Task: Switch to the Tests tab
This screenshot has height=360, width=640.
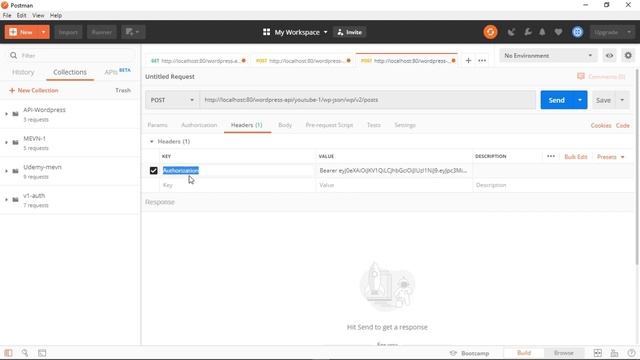Action: pyautogui.click(x=373, y=125)
